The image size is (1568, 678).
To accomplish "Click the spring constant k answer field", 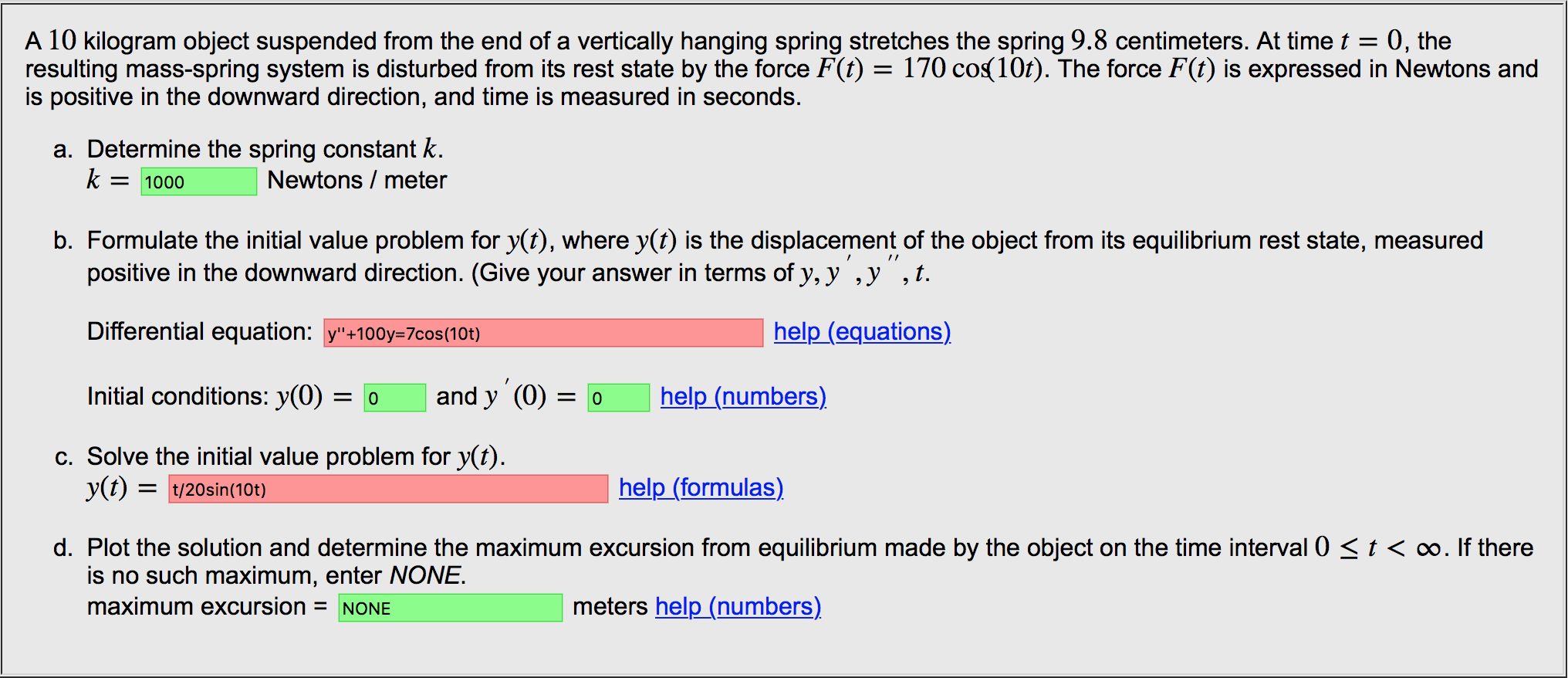I will [198, 181].
